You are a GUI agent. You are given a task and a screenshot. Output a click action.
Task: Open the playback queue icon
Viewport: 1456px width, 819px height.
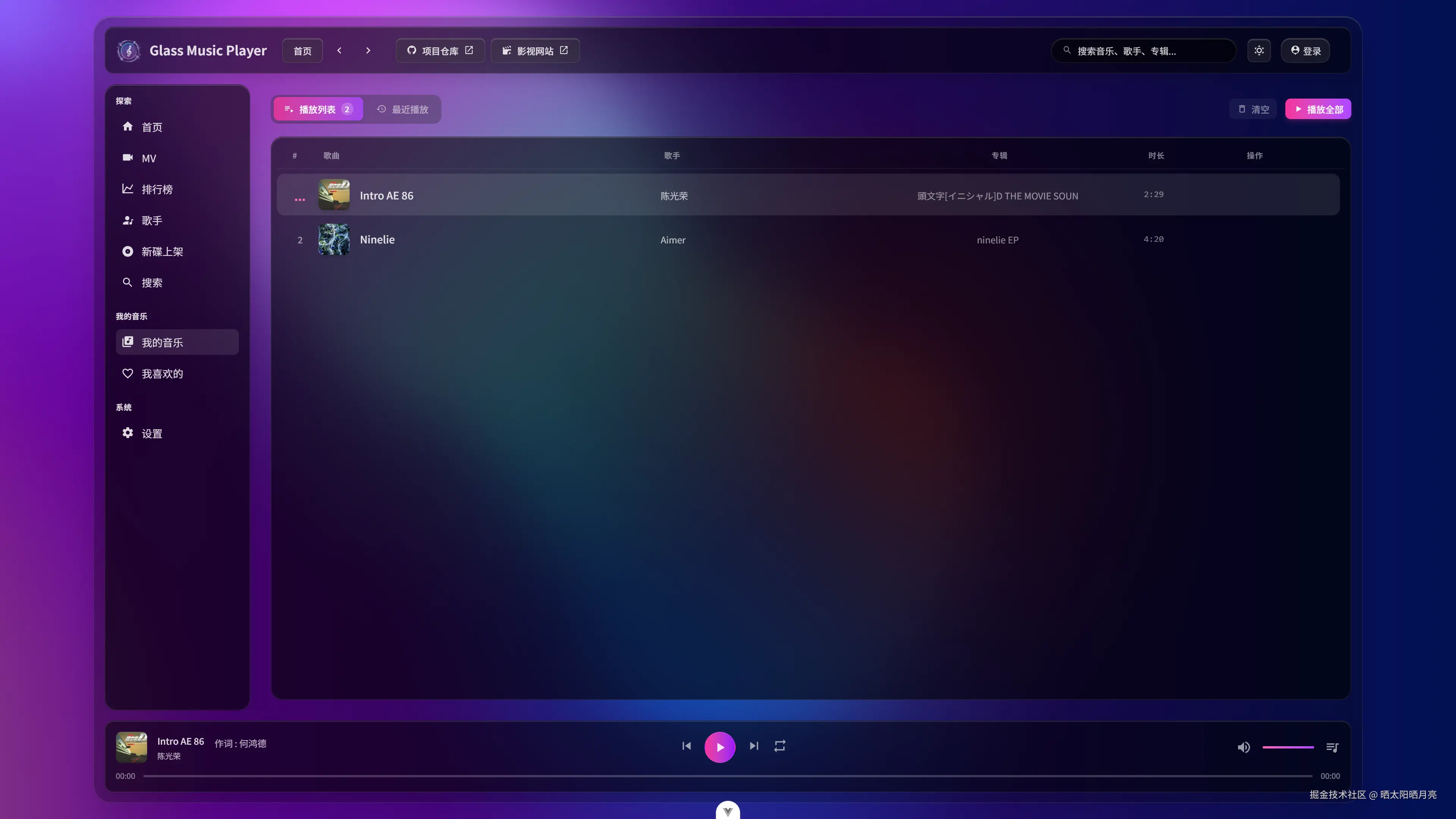(x=1332, y=747)
